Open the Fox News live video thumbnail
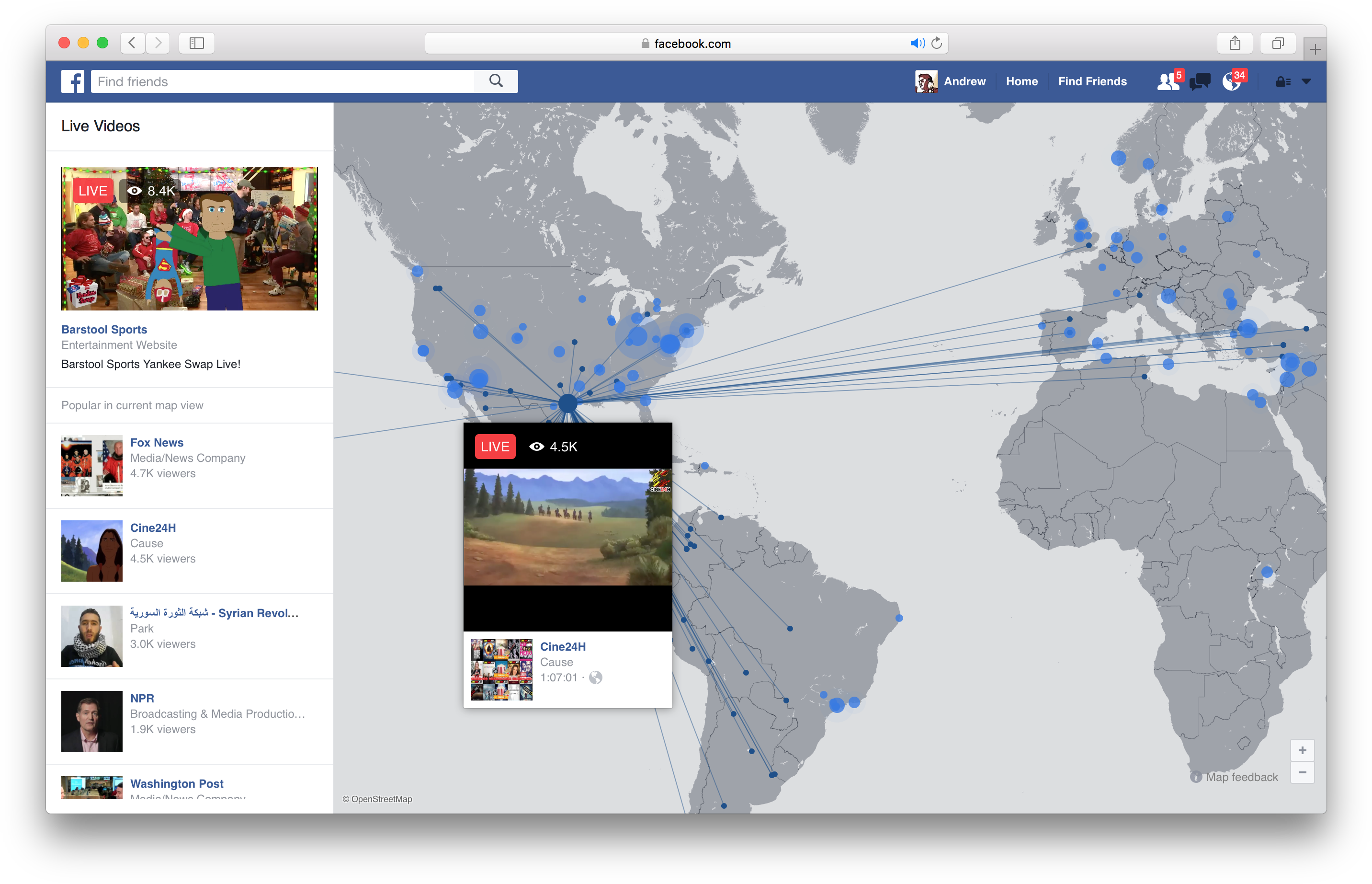The width and height of the screenshot is (1372, 884). pos(92,466)
